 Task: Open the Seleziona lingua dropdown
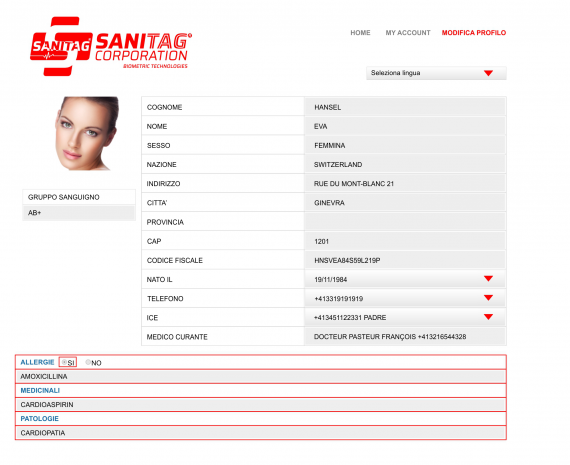tap(436, 73)
